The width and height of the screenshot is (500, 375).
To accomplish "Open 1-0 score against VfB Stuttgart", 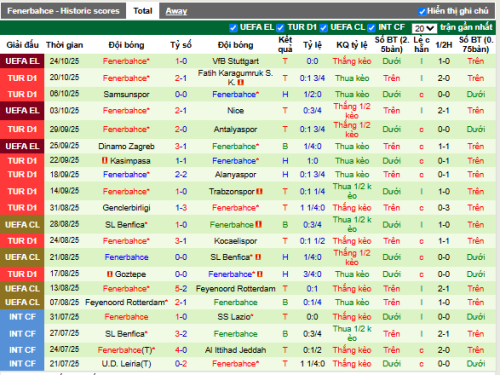I will [181, 61].
